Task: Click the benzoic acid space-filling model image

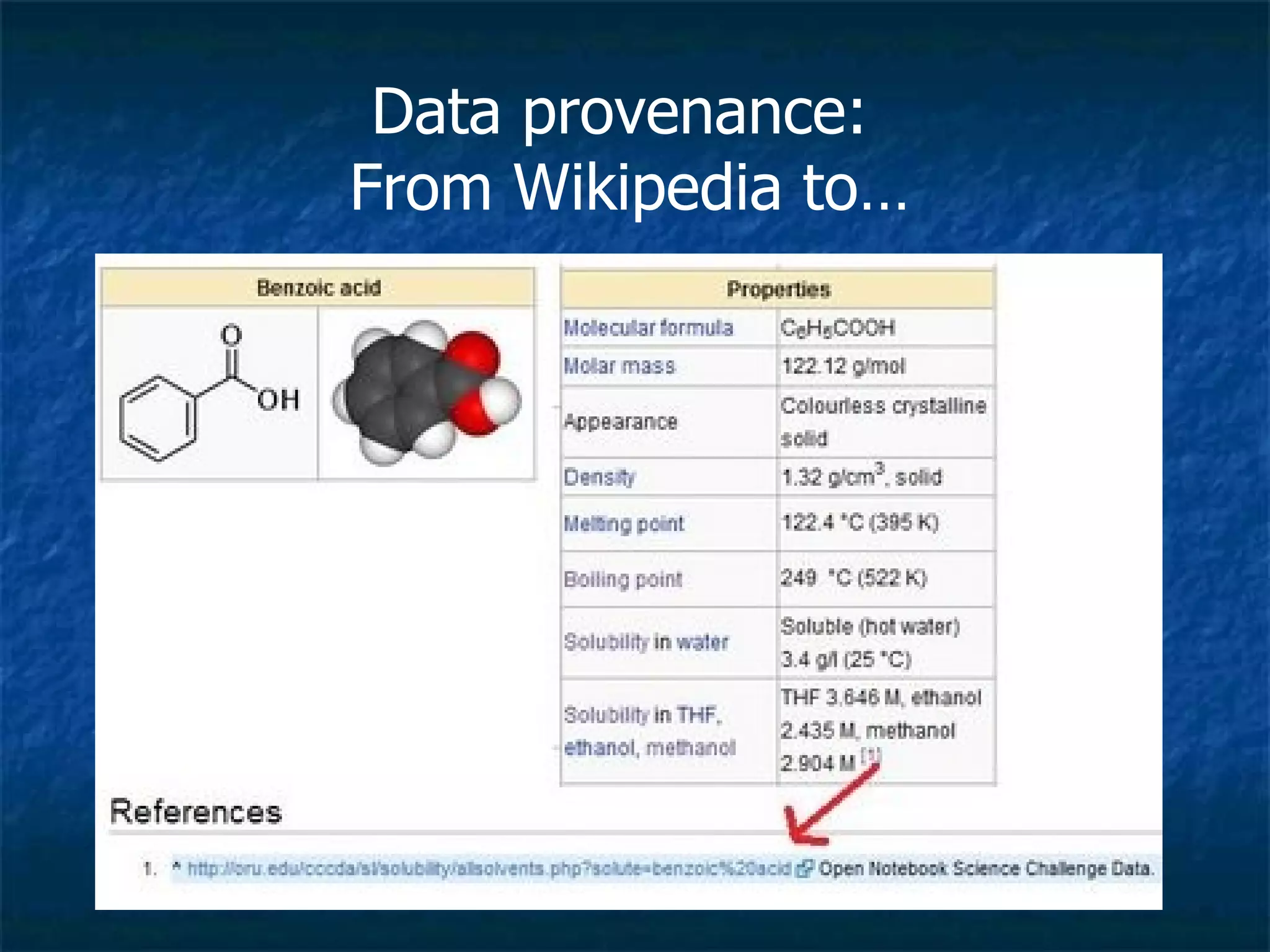Action: [x=427, y=392]
